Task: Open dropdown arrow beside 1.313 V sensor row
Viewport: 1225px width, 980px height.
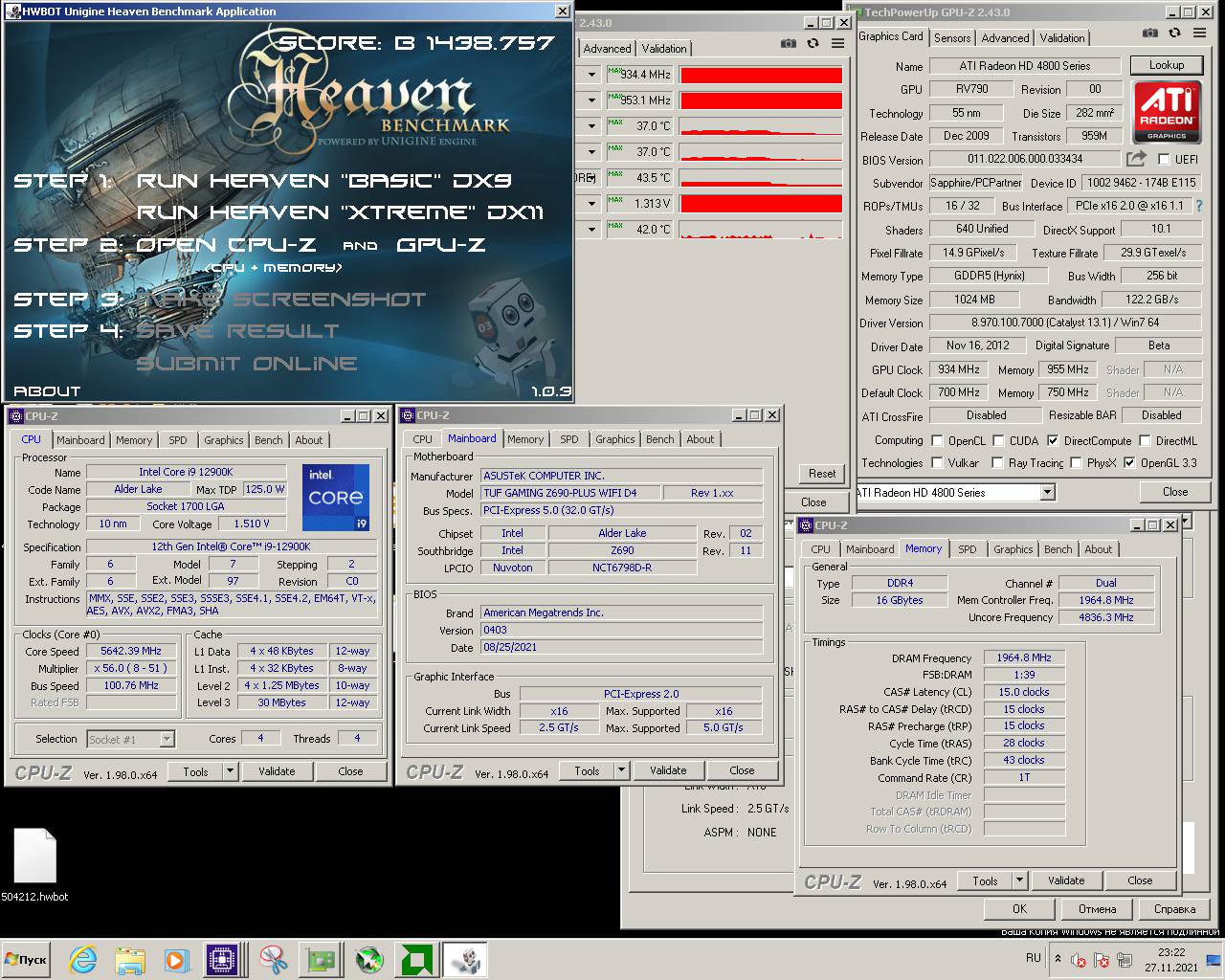Action: 591,204
